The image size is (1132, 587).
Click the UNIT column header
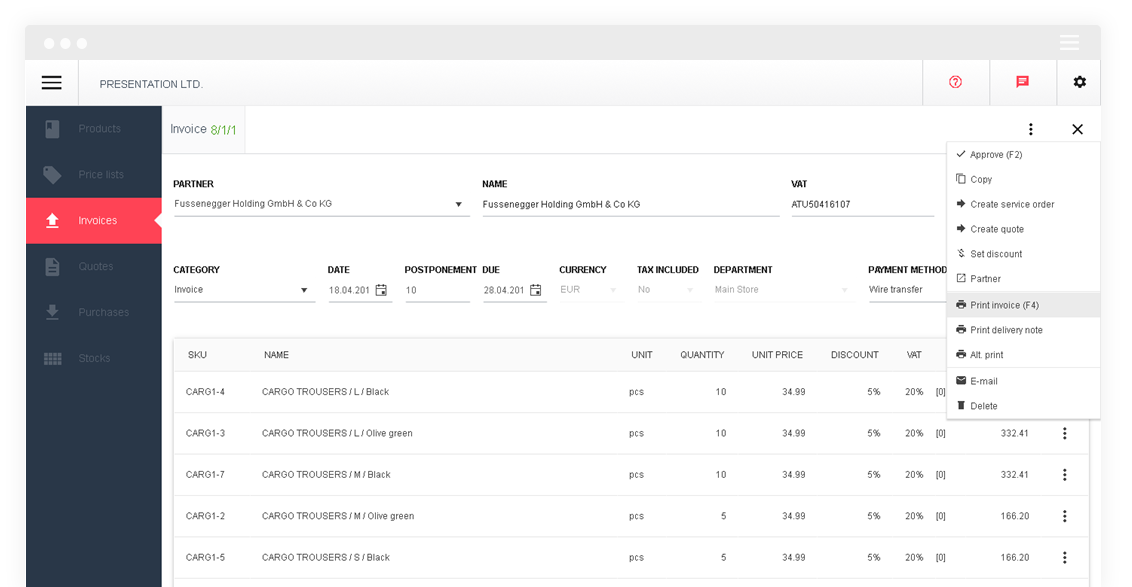click(642, 355)
